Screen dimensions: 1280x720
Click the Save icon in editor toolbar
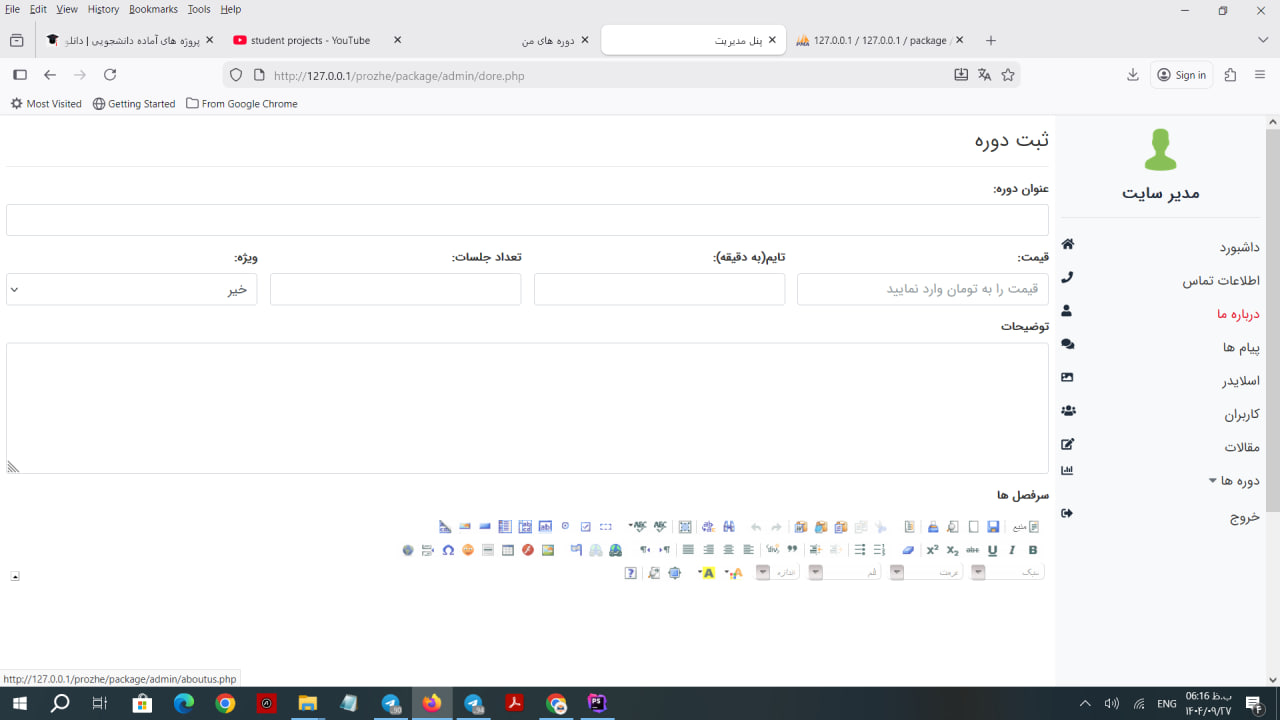993,527
